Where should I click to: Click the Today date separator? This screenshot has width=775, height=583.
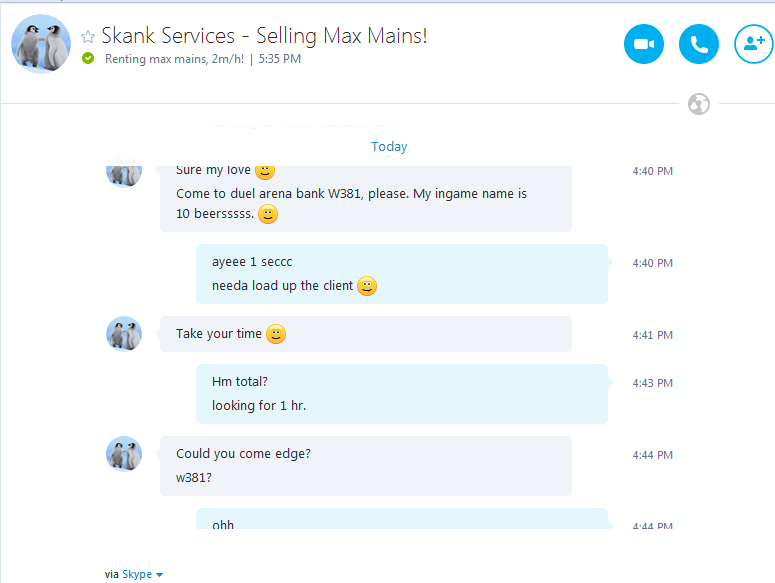[x=389, y=146]
